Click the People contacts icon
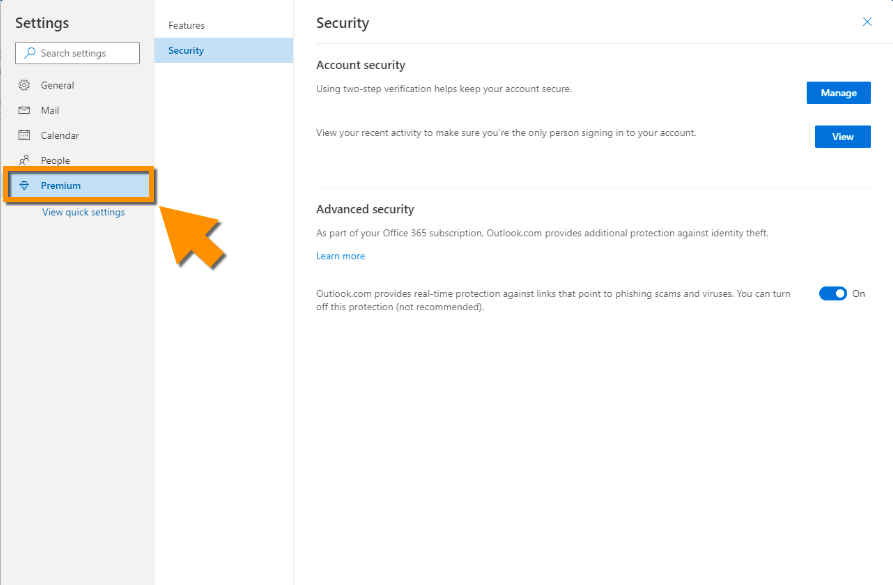893x585 pixels. pyautogui.click(x=25, y=160)
